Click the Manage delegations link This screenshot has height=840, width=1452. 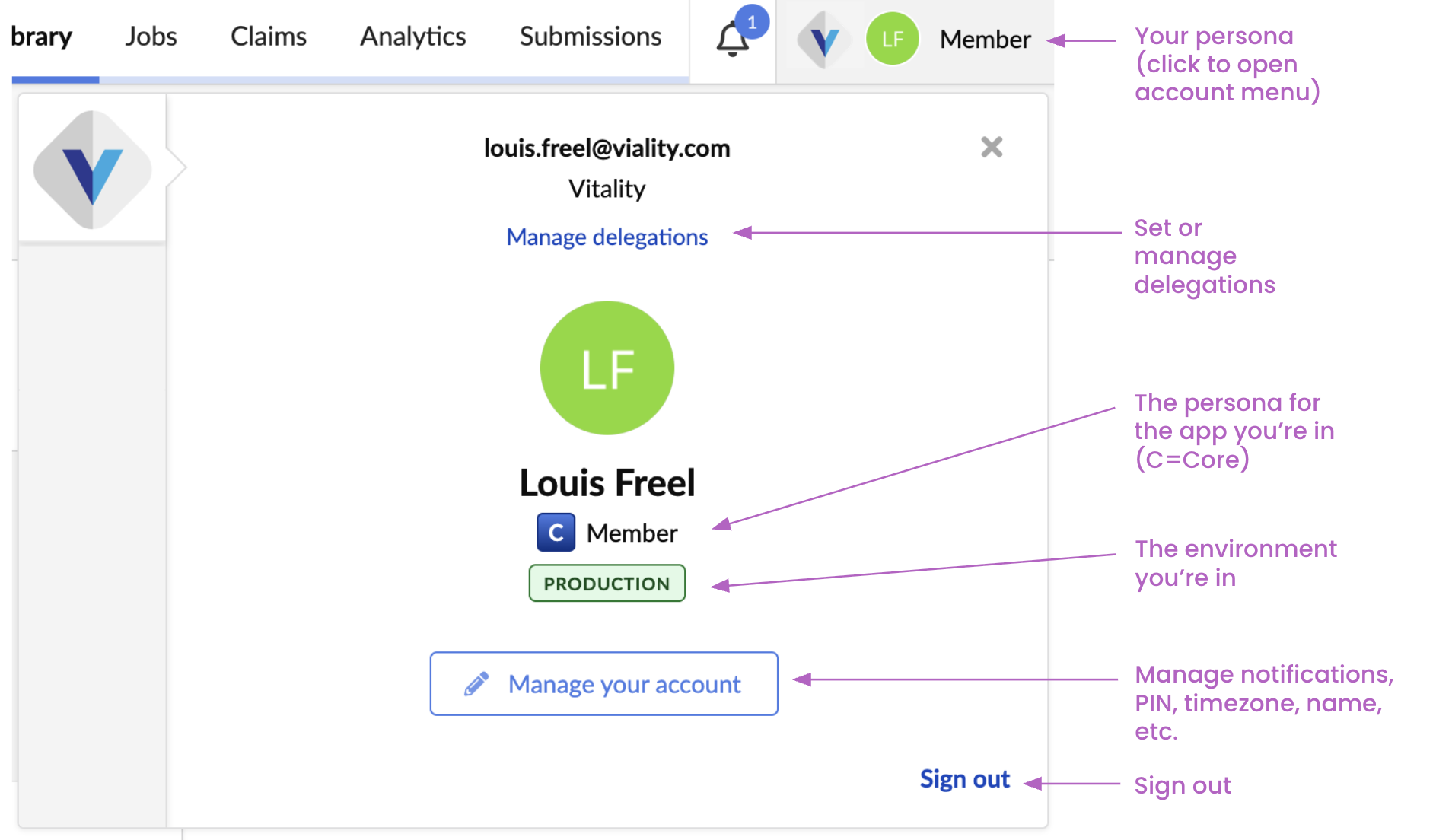click(x=607, y=237)
